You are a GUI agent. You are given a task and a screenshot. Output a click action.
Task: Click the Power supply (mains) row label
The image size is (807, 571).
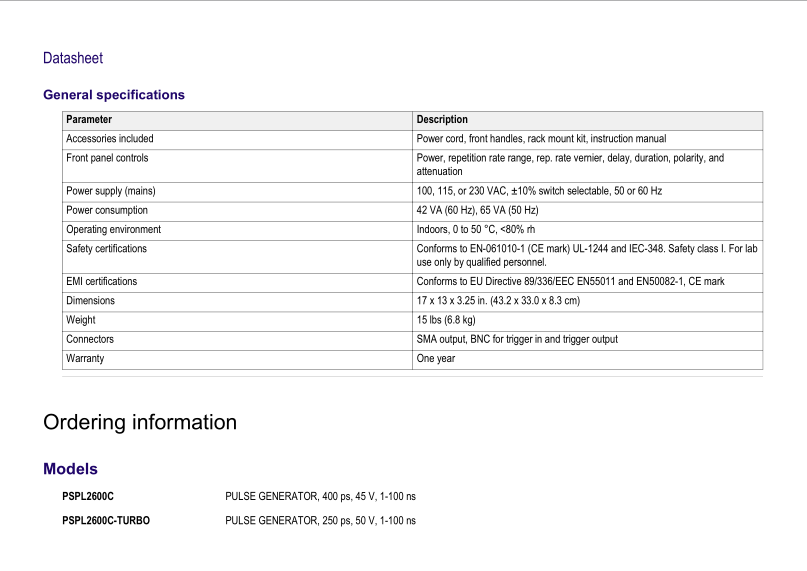tap(111, 191)
